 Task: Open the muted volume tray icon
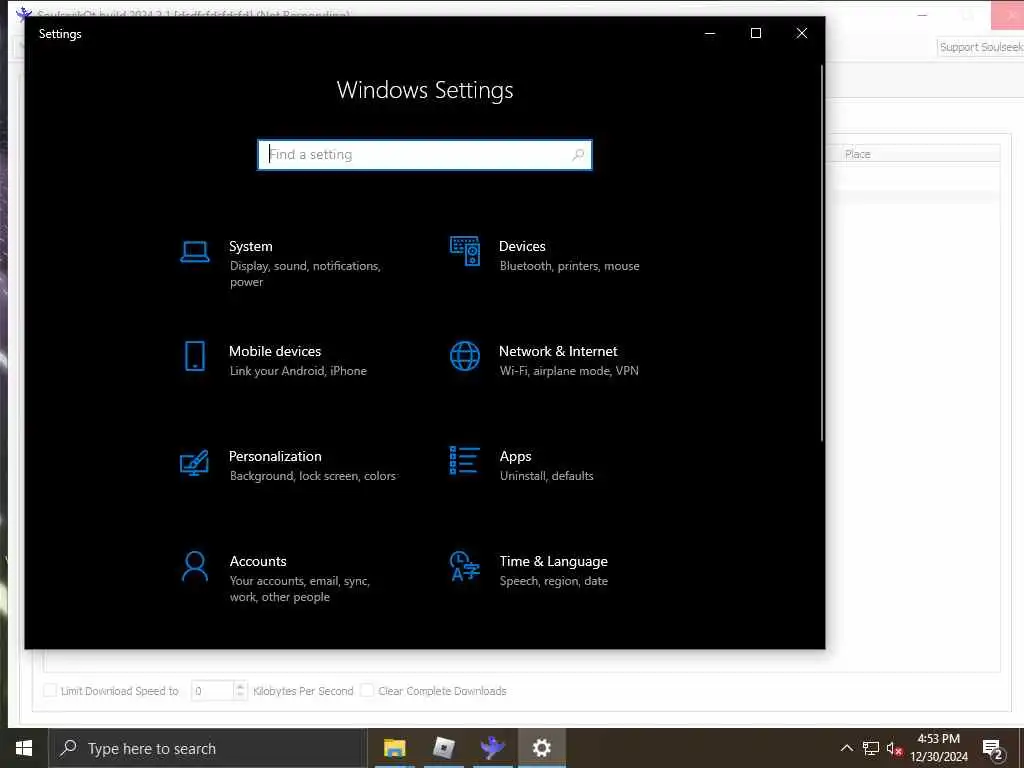point(894,748)
